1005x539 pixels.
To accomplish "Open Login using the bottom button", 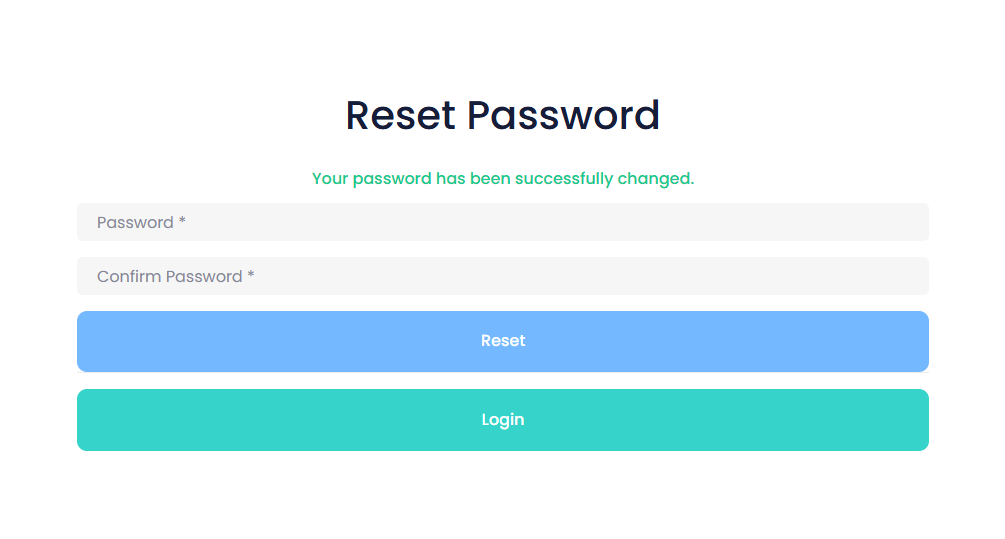I will pyautogui.click(x=502, y=420).
